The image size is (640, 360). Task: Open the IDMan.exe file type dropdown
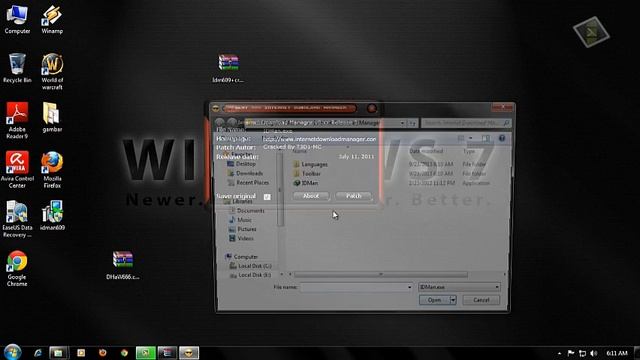point(459,287)
